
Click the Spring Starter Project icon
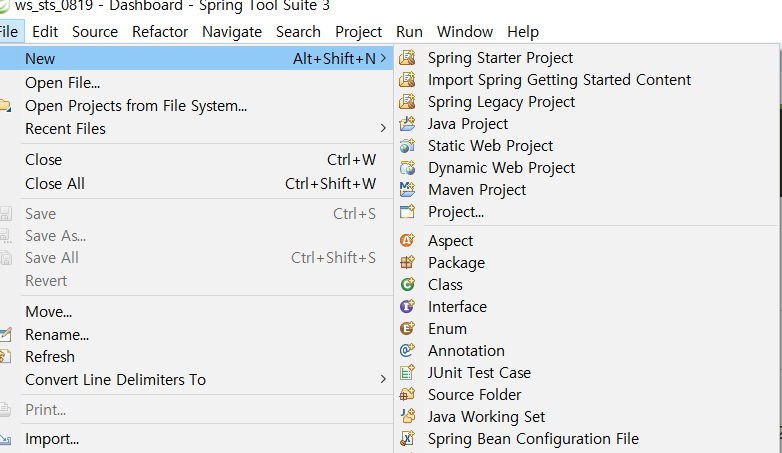tap(407, 58)
